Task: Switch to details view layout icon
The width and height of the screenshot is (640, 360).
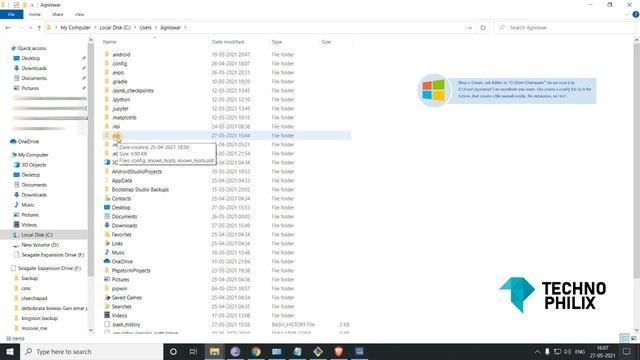Action: pos(624,338)
